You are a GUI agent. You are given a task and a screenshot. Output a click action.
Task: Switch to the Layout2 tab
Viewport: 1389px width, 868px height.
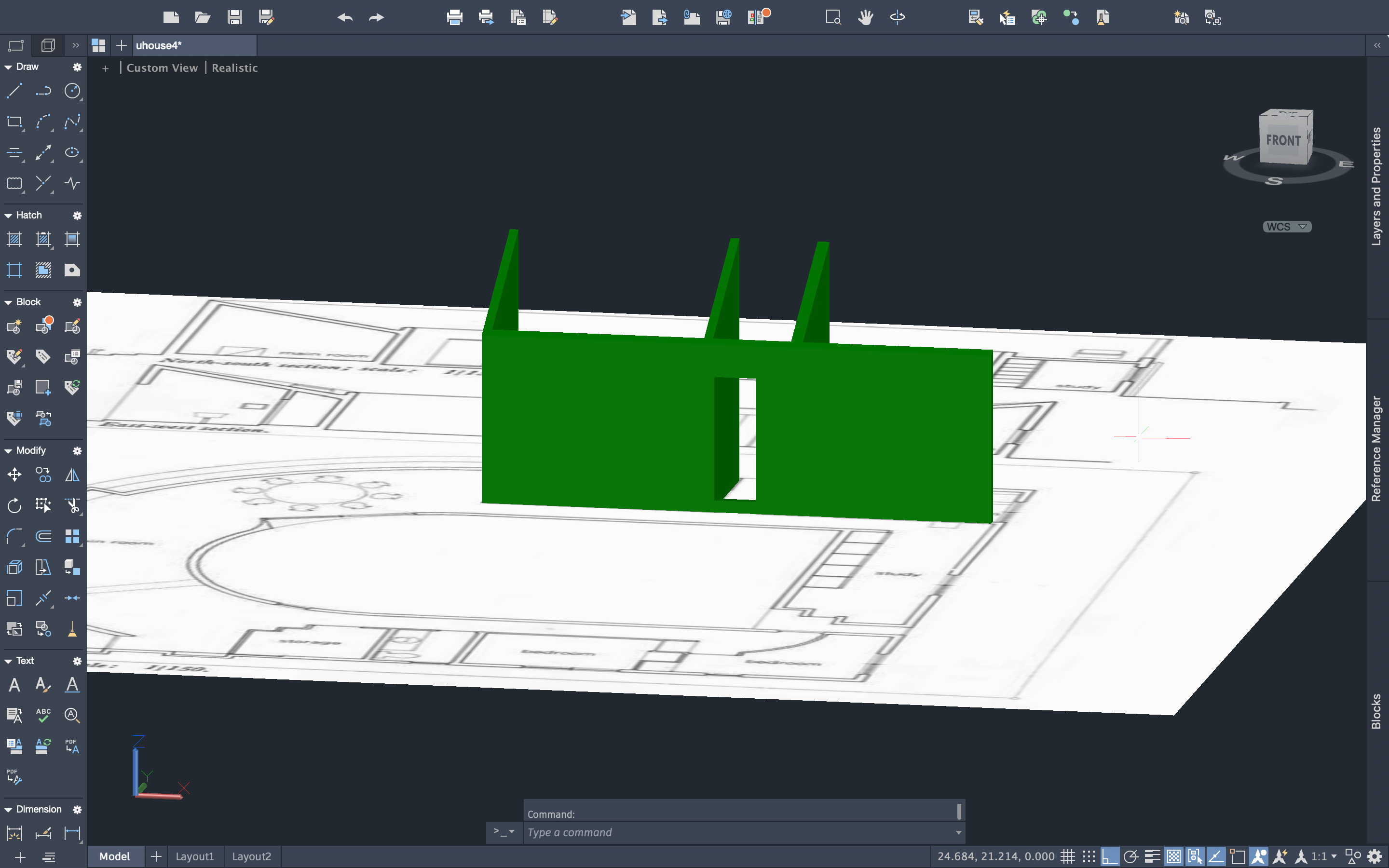(251, 856)
